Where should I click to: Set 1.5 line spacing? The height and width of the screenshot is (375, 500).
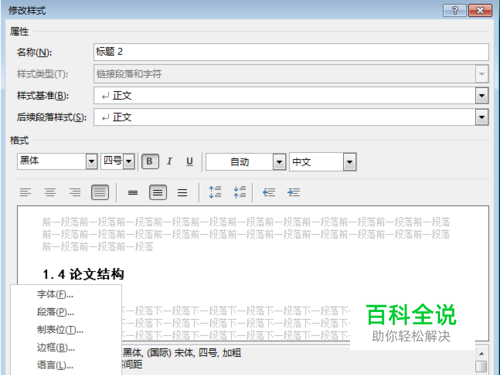tap(158, 192)
